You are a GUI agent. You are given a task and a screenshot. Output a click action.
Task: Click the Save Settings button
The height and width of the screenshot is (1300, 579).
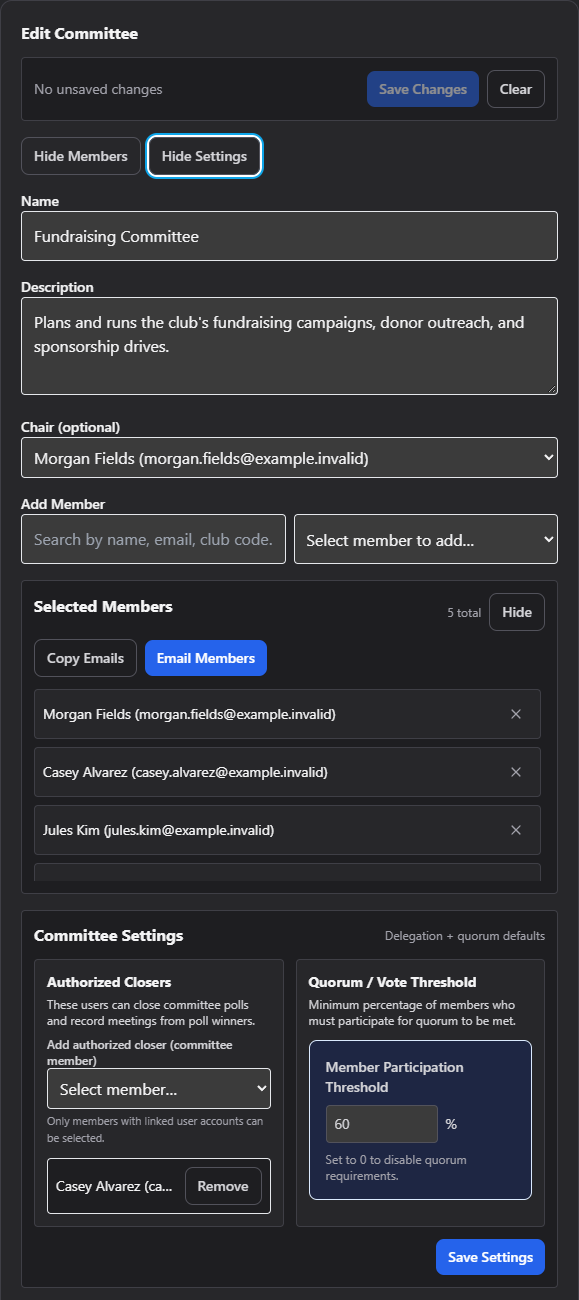pos(490,1257)
